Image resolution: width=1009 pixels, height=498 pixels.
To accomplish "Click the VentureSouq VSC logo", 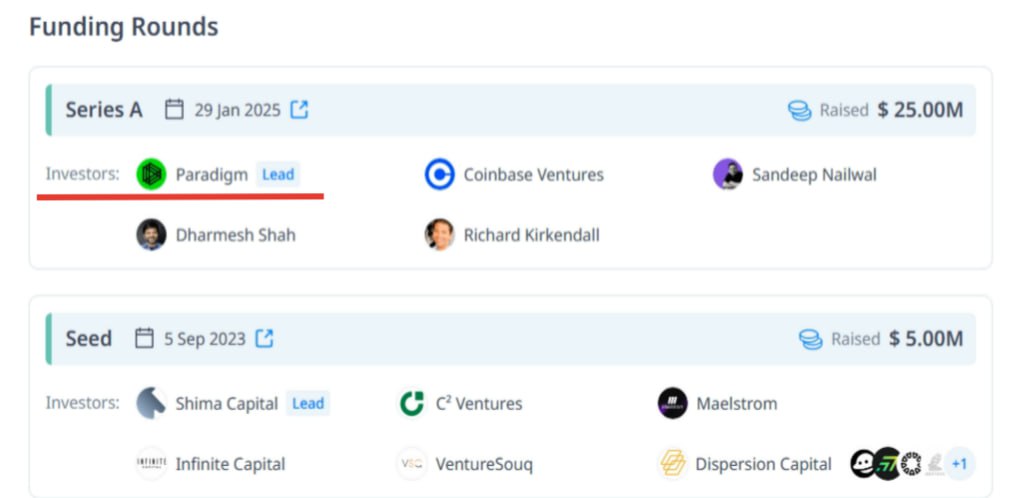I will tap(412, 463).
